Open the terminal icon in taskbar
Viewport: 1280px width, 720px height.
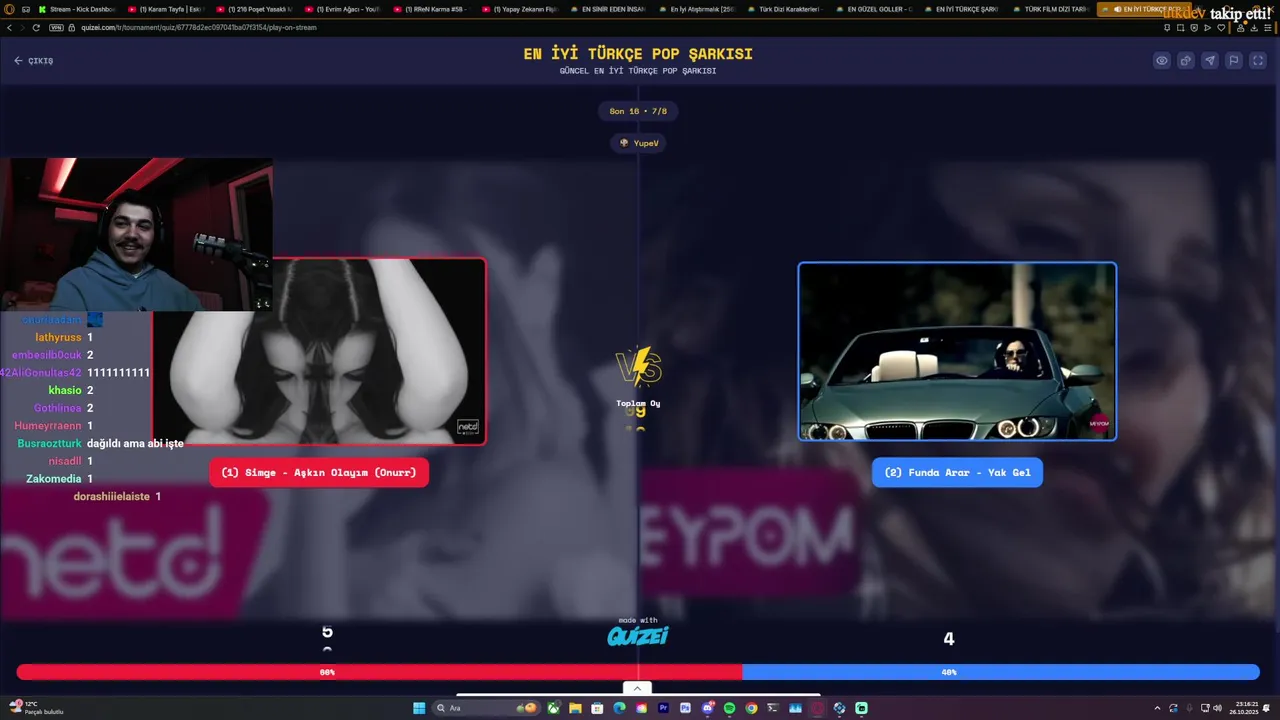773,708
